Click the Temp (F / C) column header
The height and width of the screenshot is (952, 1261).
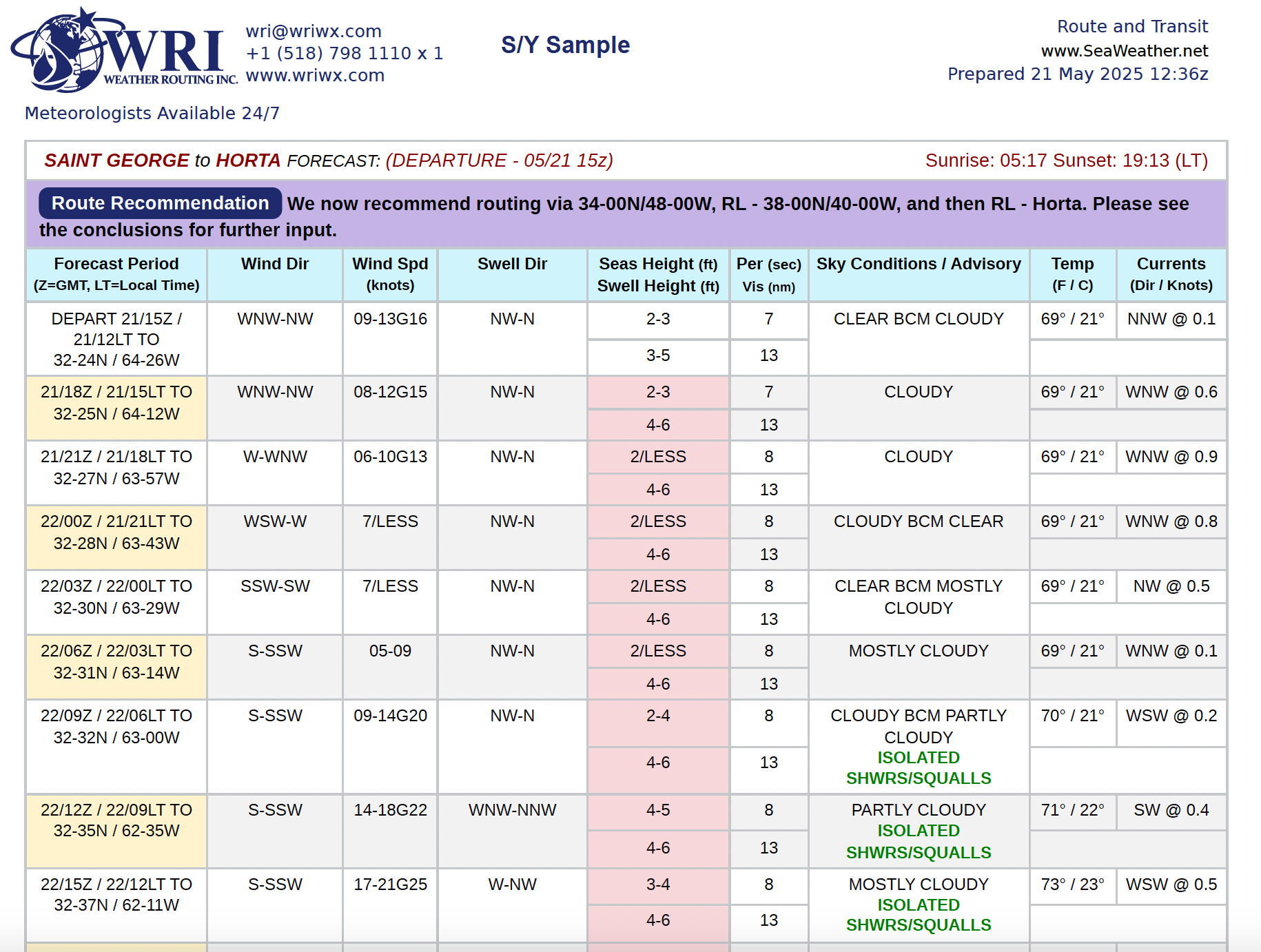pyautogui.click(x=1072, y=274)
